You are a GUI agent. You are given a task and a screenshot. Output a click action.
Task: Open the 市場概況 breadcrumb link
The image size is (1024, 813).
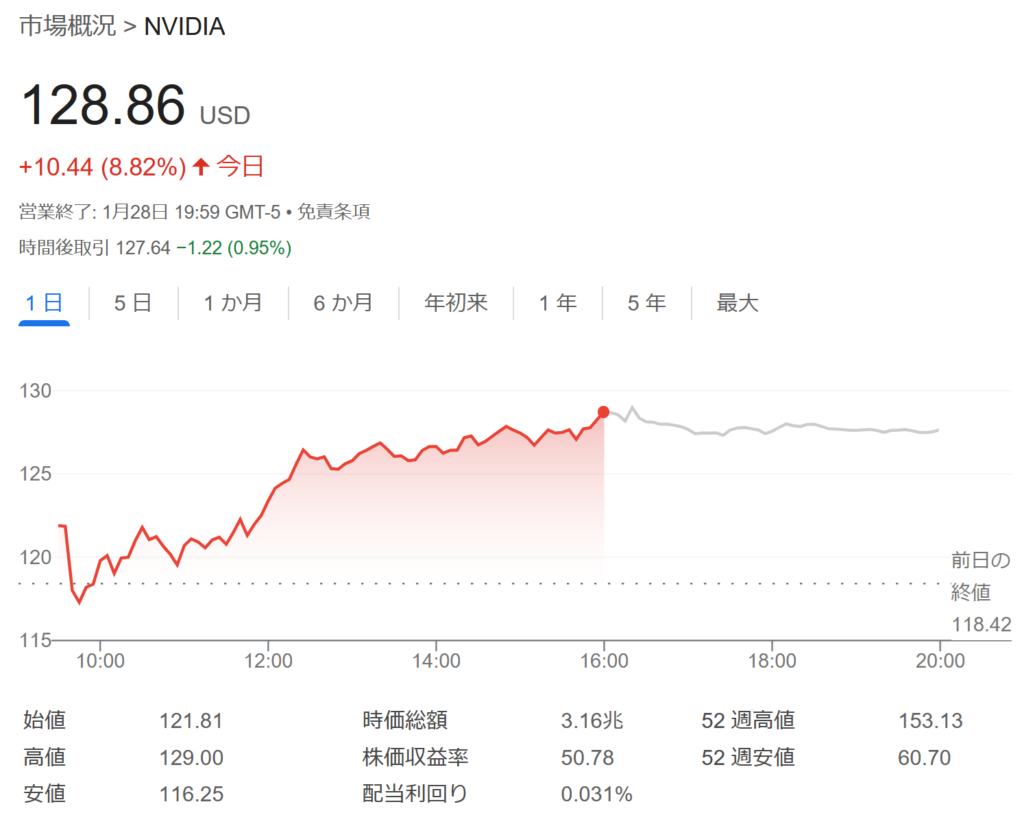65,27
